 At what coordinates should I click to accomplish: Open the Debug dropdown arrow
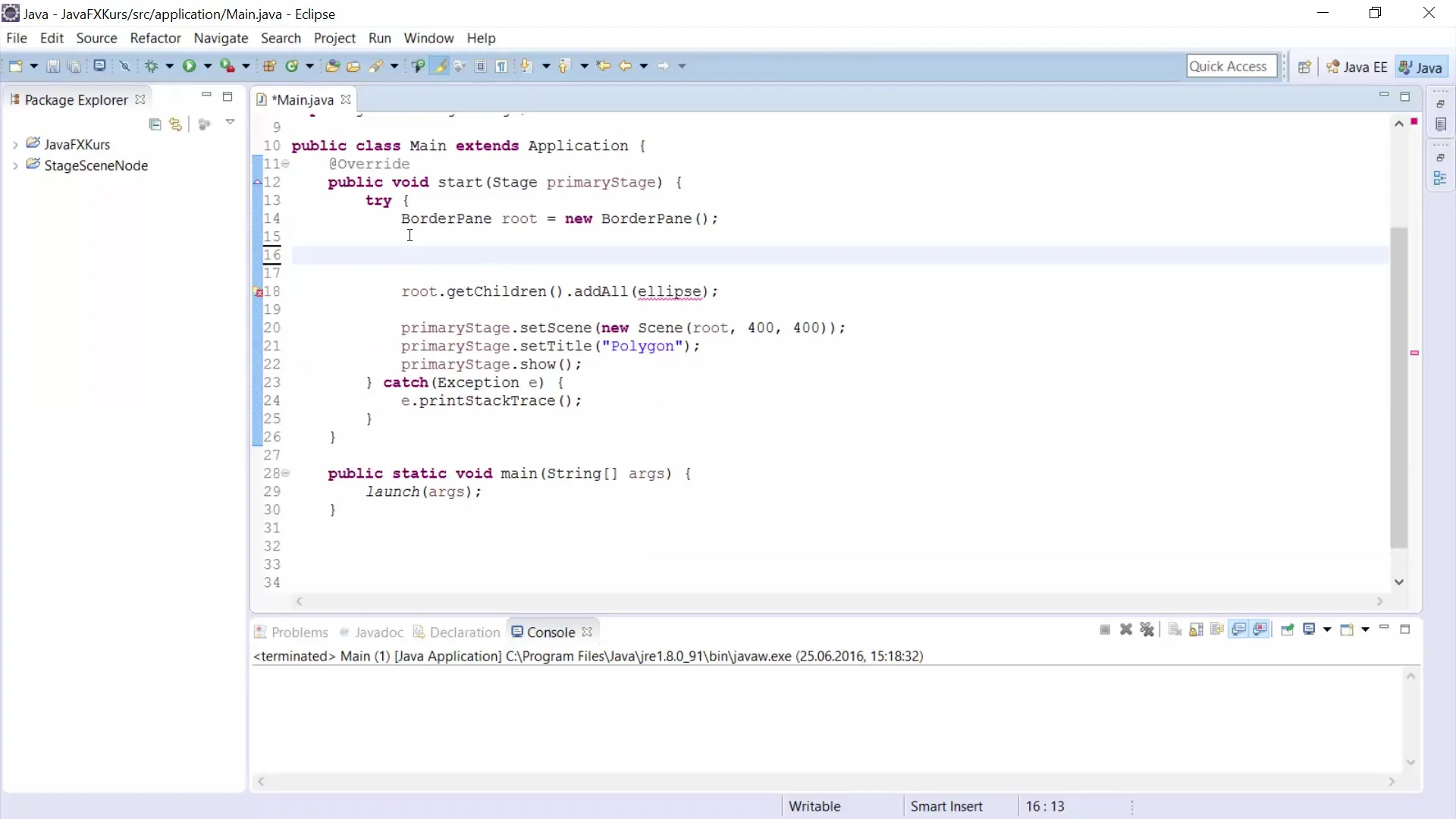coord(169,66)
